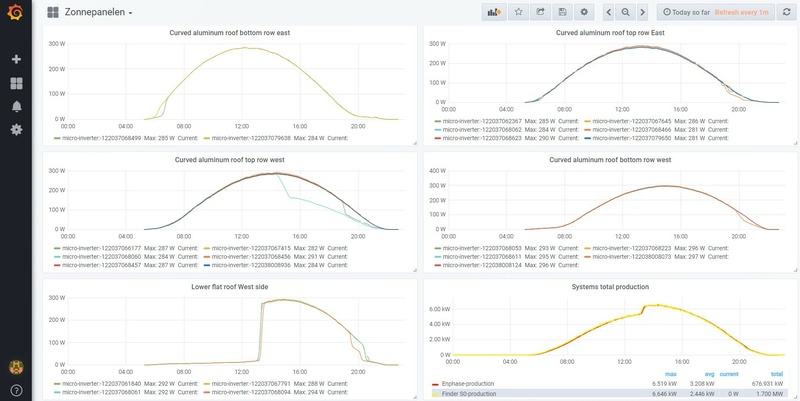This screenshot has width=800, height=401.
Task: Sort total production legend by avg column
Action: coord(709,374)
